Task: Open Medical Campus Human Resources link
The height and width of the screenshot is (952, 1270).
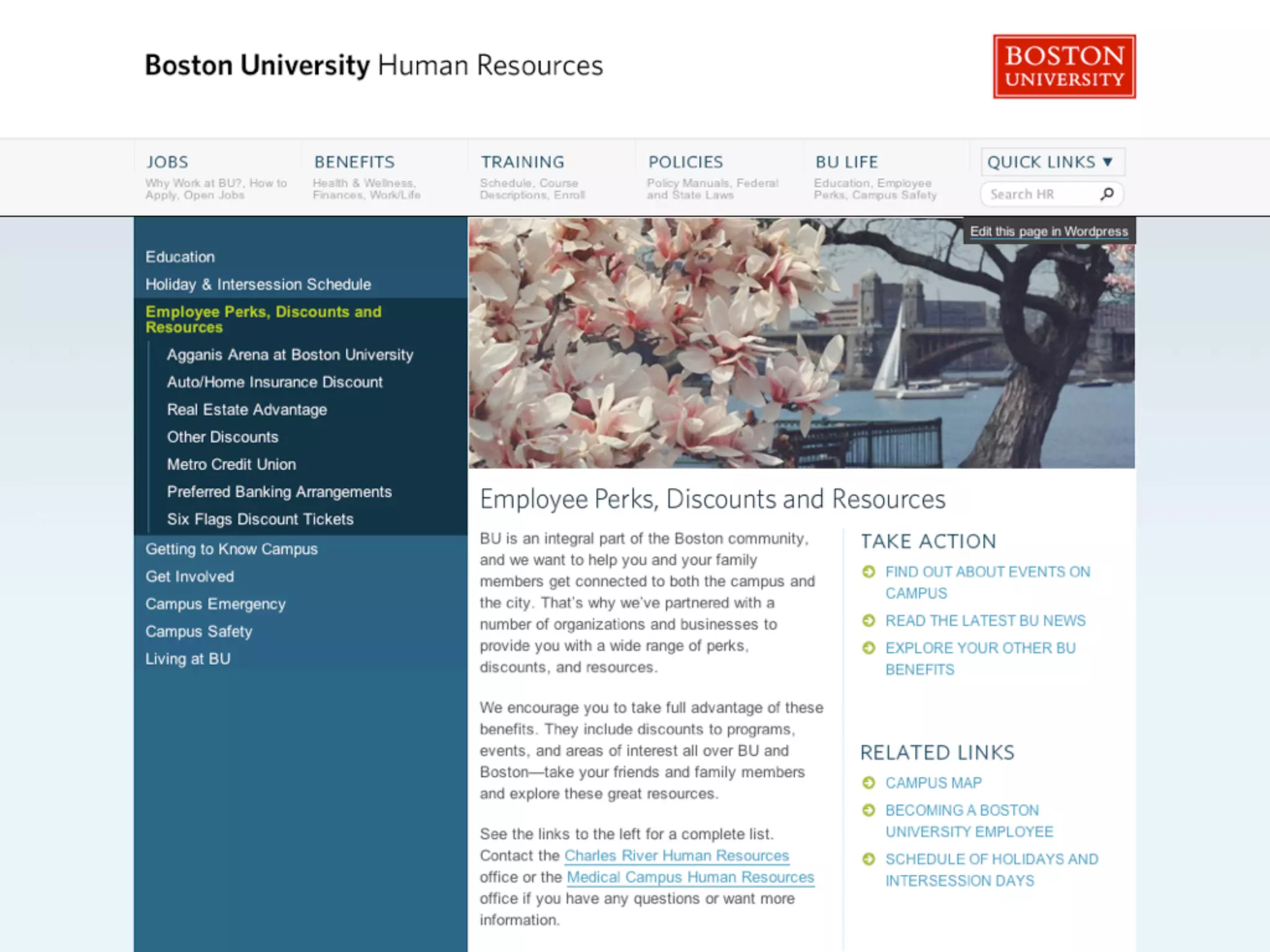Action: pyautogui.click(x=690, y=877)
